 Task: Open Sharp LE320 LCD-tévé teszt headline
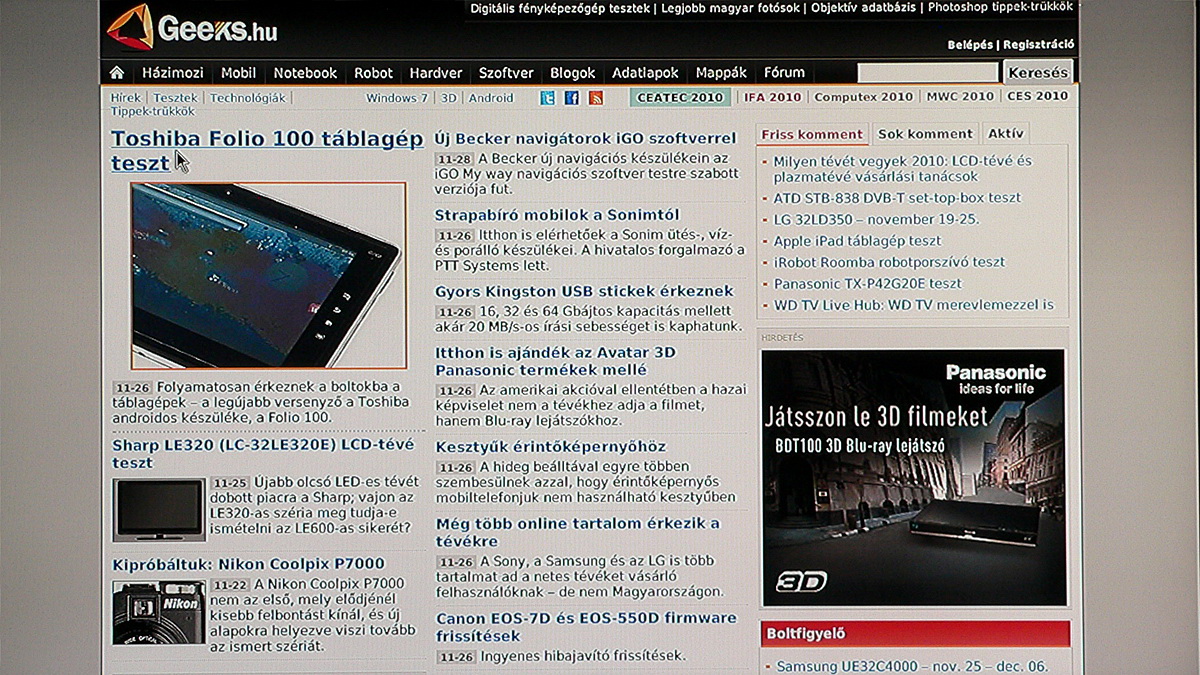pyautogui.click(x=263, y=453)
